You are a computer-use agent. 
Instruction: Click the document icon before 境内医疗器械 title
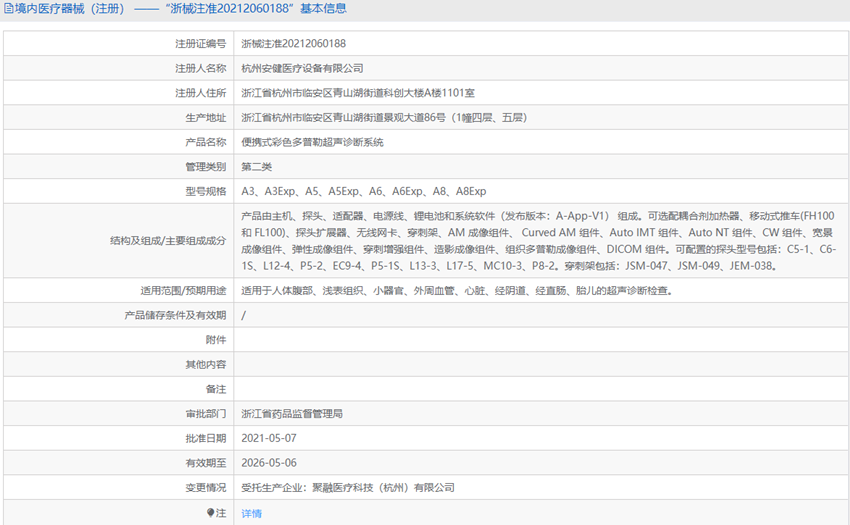tap(9, 9)
